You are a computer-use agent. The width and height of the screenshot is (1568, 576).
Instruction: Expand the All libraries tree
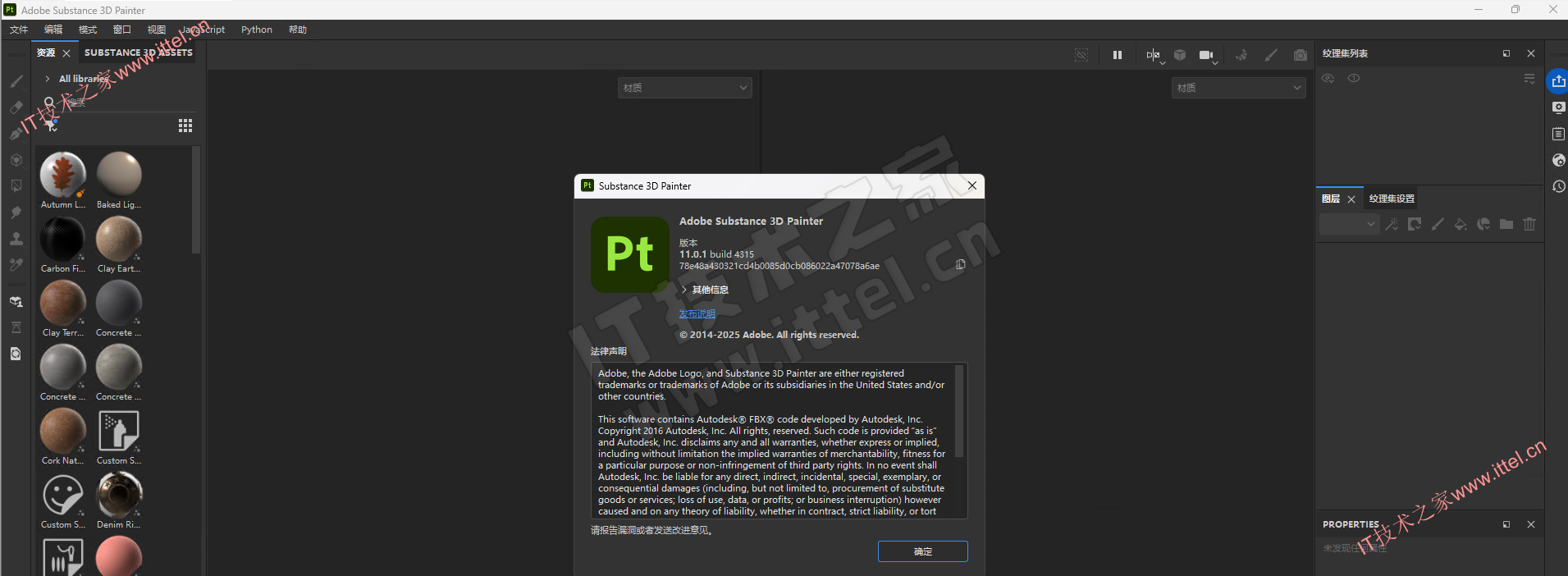point(48,79)
